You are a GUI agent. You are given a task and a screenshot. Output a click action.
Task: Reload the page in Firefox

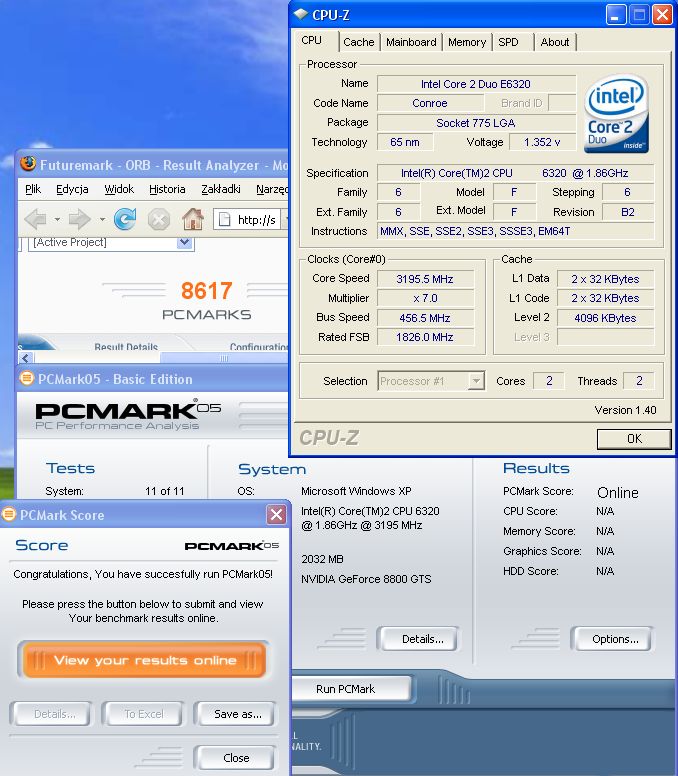click(125, 219)
